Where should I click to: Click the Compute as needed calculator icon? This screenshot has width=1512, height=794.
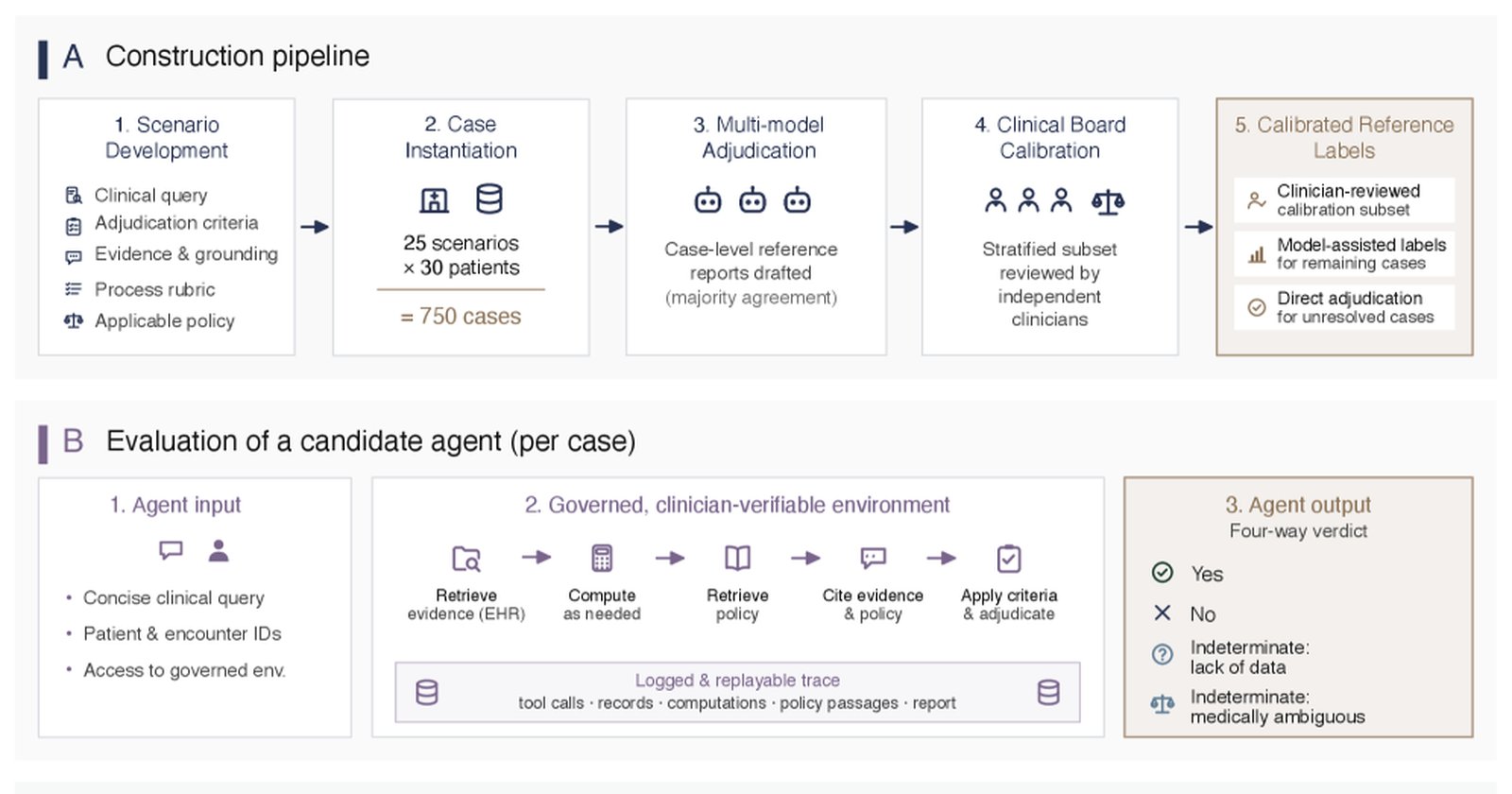point(602,558)
